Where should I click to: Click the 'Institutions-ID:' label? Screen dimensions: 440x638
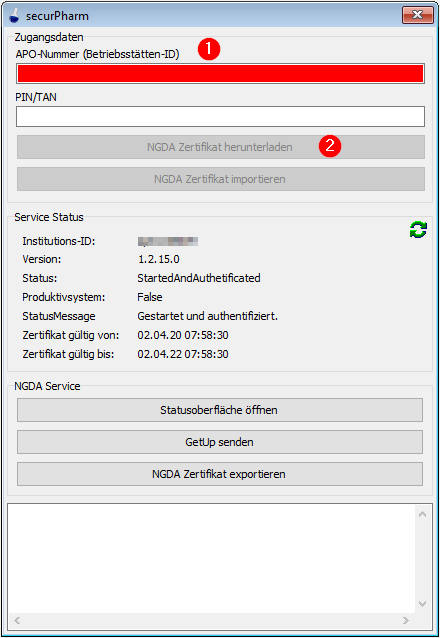59,241
